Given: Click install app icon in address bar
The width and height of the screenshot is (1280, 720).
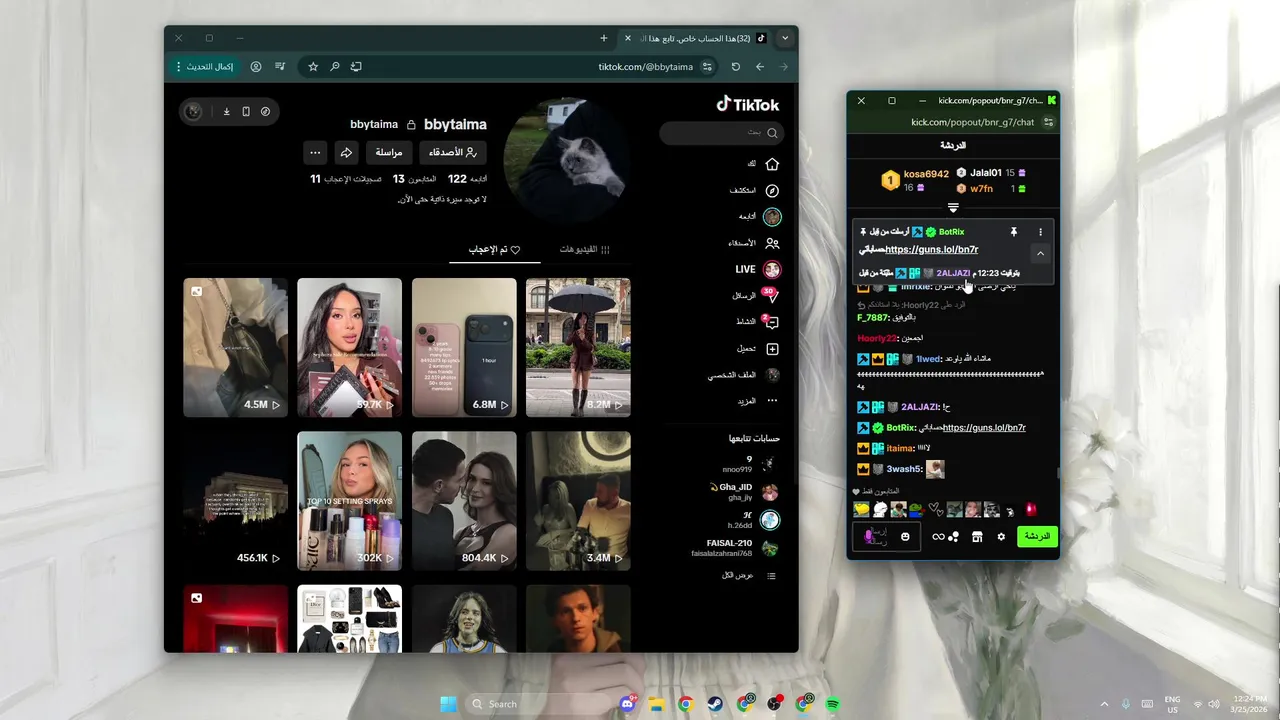Looking at the screenshot, I should click(x=356, y=66).
